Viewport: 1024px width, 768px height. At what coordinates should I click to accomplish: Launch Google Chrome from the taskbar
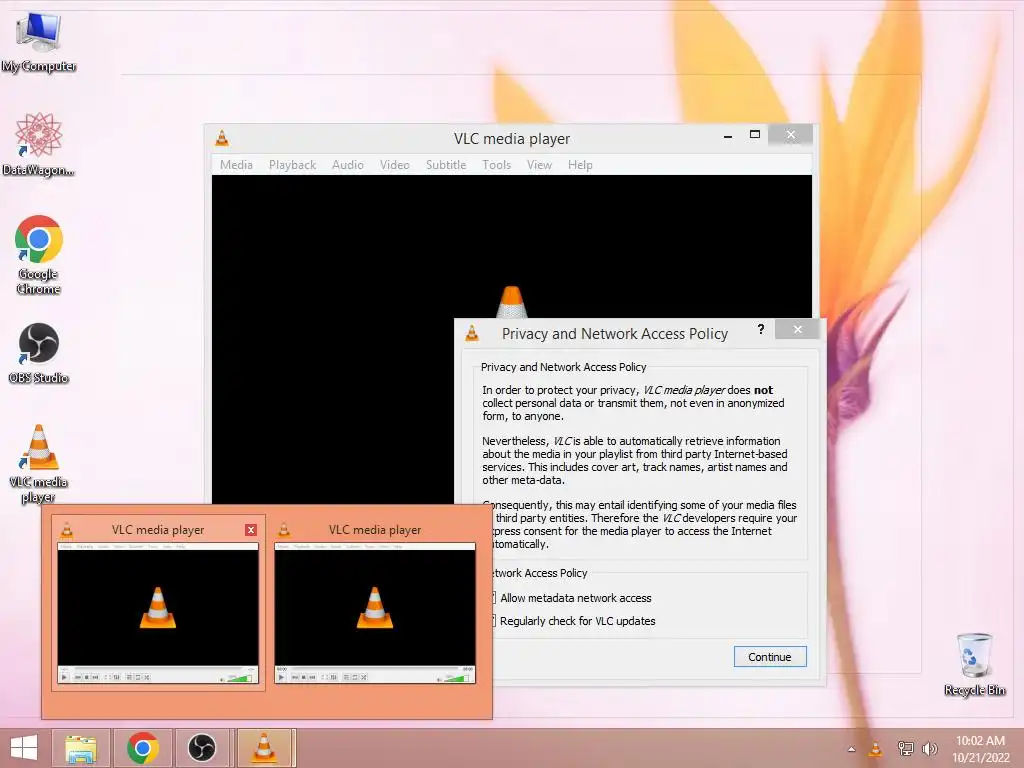coord(143,748)
